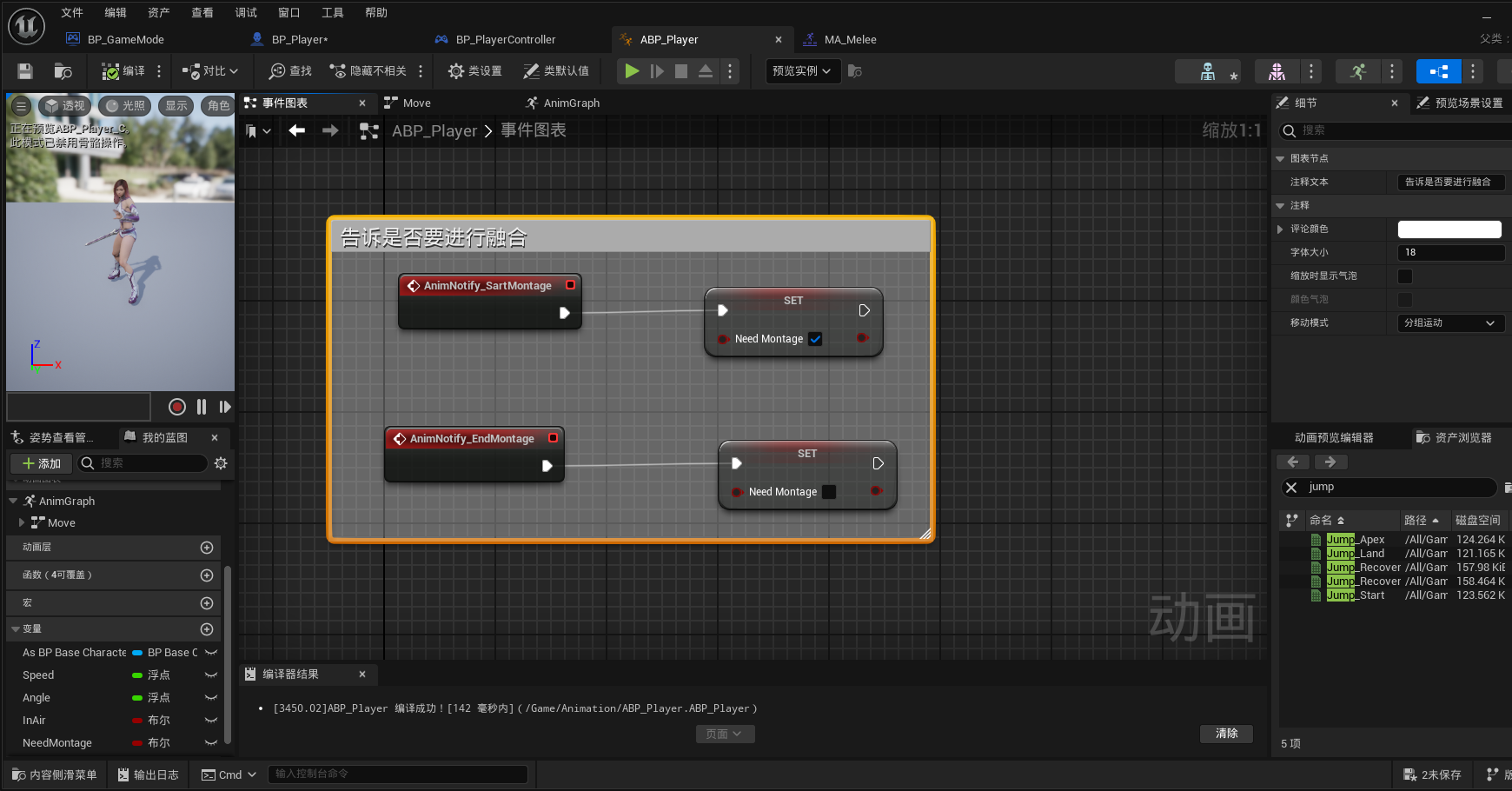Click the green running-figure animation icon
The image size is (1512, 791).
click(1357, 71)
